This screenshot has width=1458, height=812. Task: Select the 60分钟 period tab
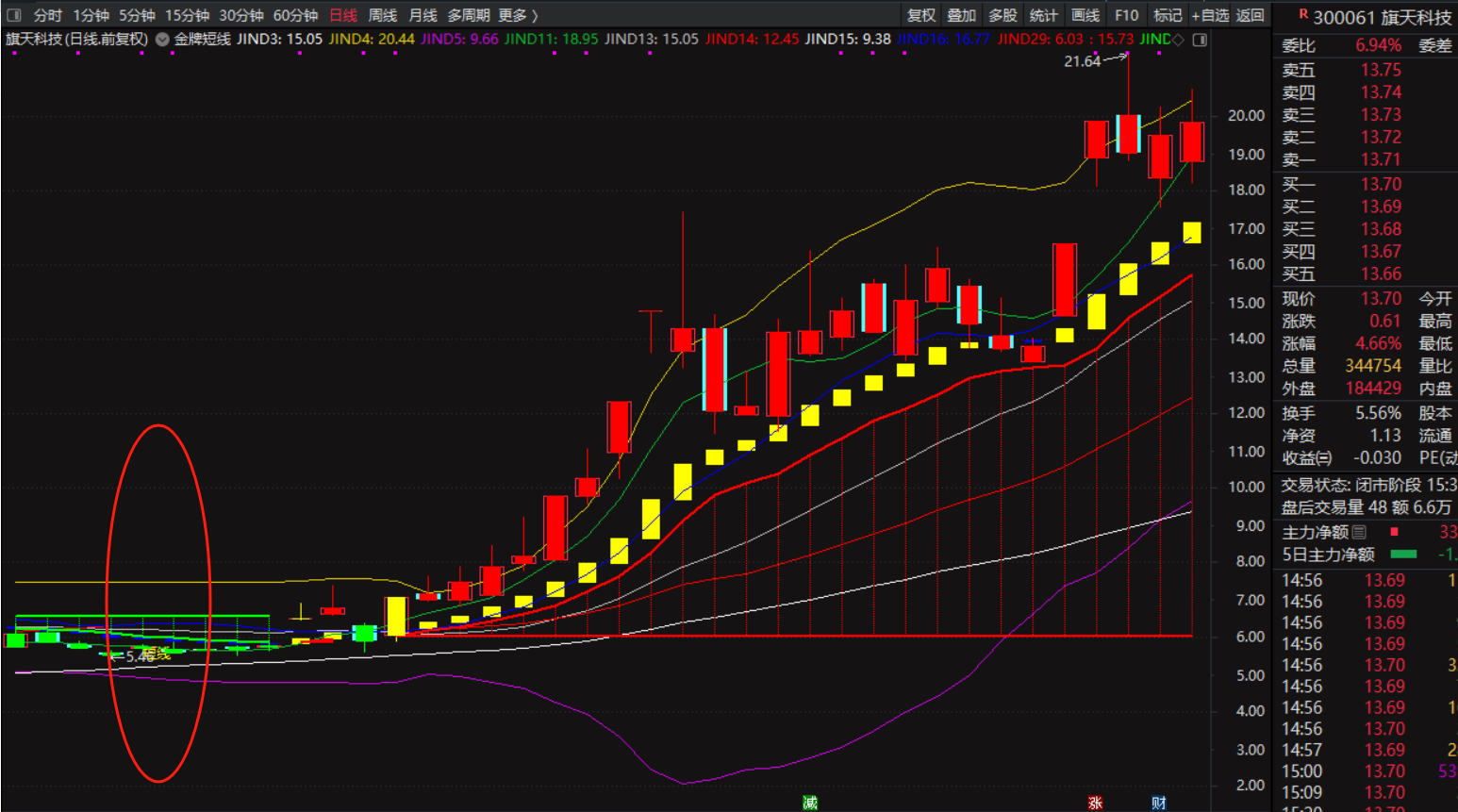pyautogui.click(x=295, y=15)
